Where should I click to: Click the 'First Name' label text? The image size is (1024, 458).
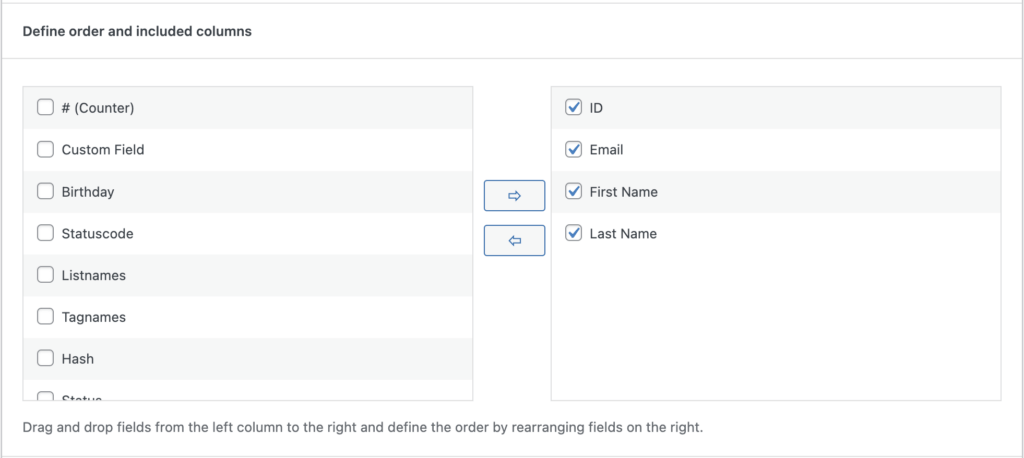[x=623, y=192]
